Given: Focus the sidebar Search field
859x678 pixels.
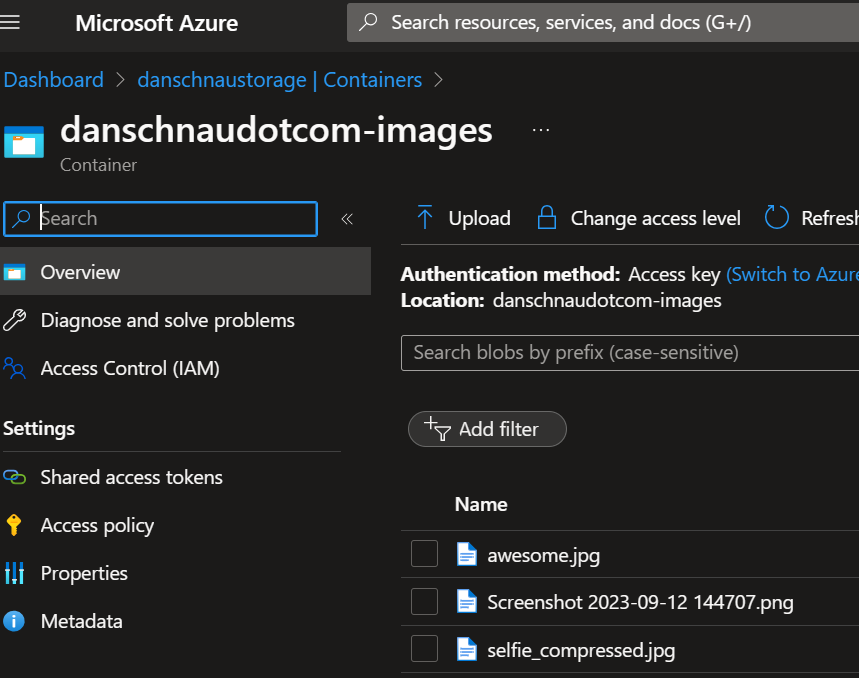Looking at the screenshot, I should 161,219.
